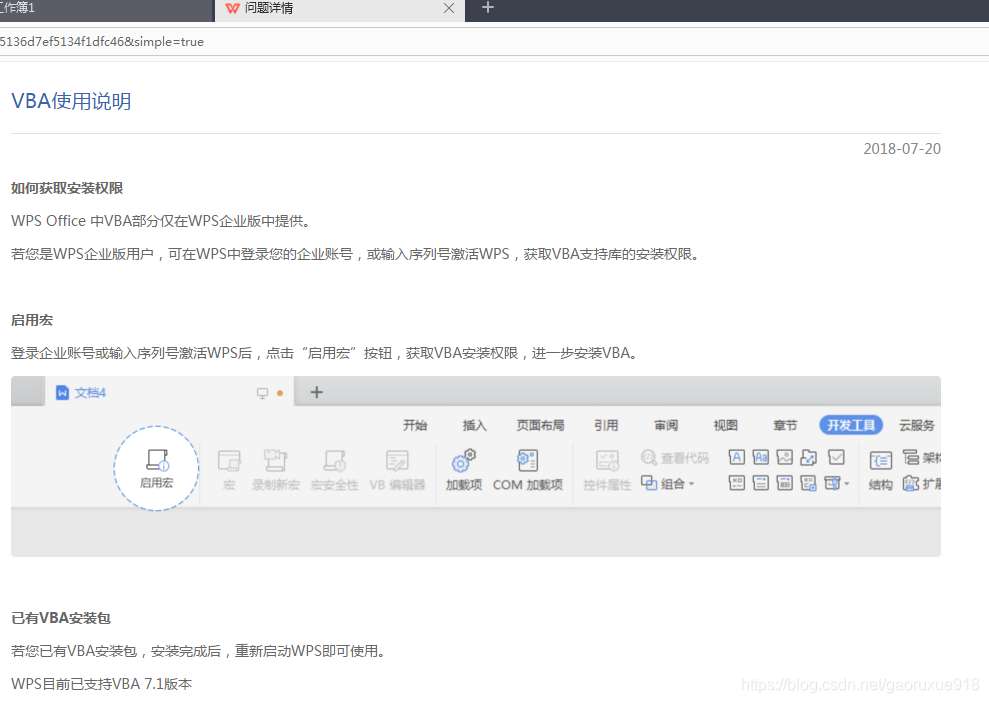Open the 云服务 ribbon tab

click(x=916, y=426)
